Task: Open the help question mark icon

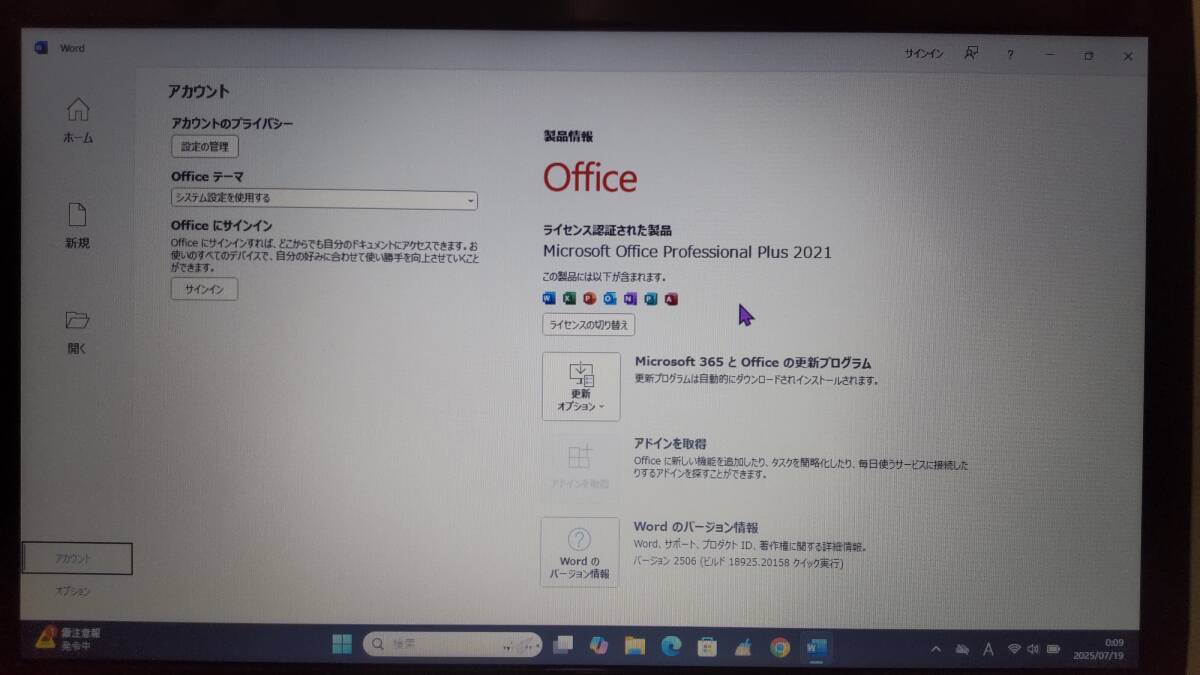Action: click(1011, 55)
